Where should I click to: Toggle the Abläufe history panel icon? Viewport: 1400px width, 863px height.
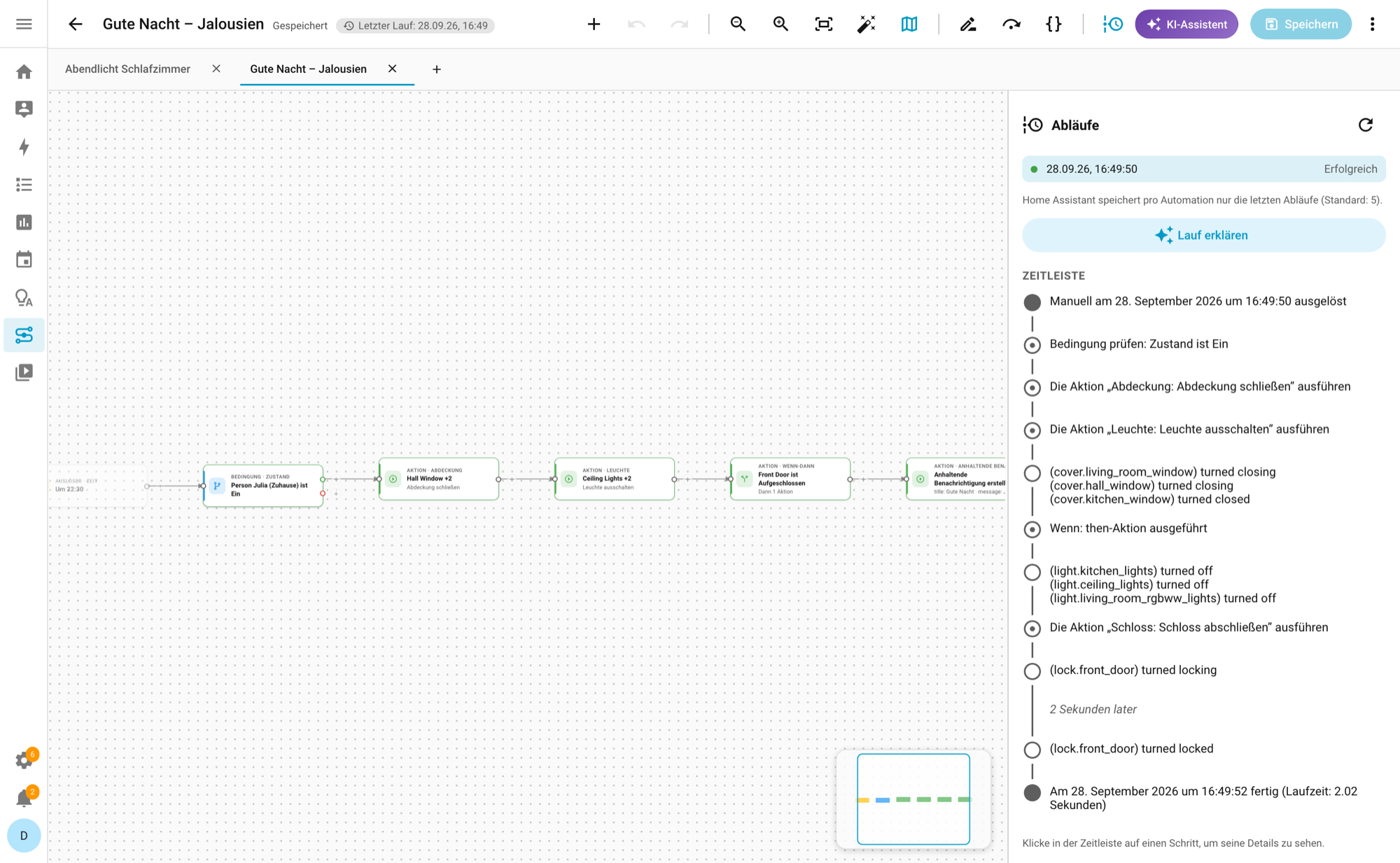point(1112,24)
